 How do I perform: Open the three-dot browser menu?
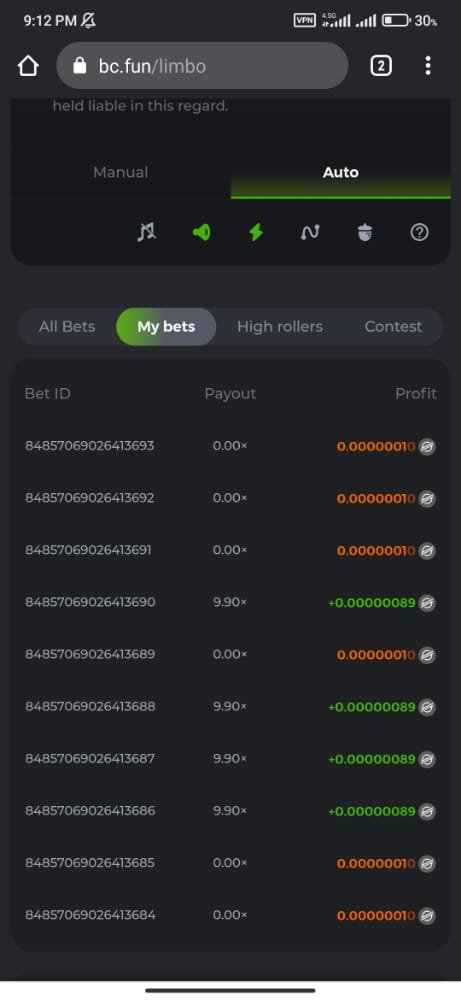428,66
